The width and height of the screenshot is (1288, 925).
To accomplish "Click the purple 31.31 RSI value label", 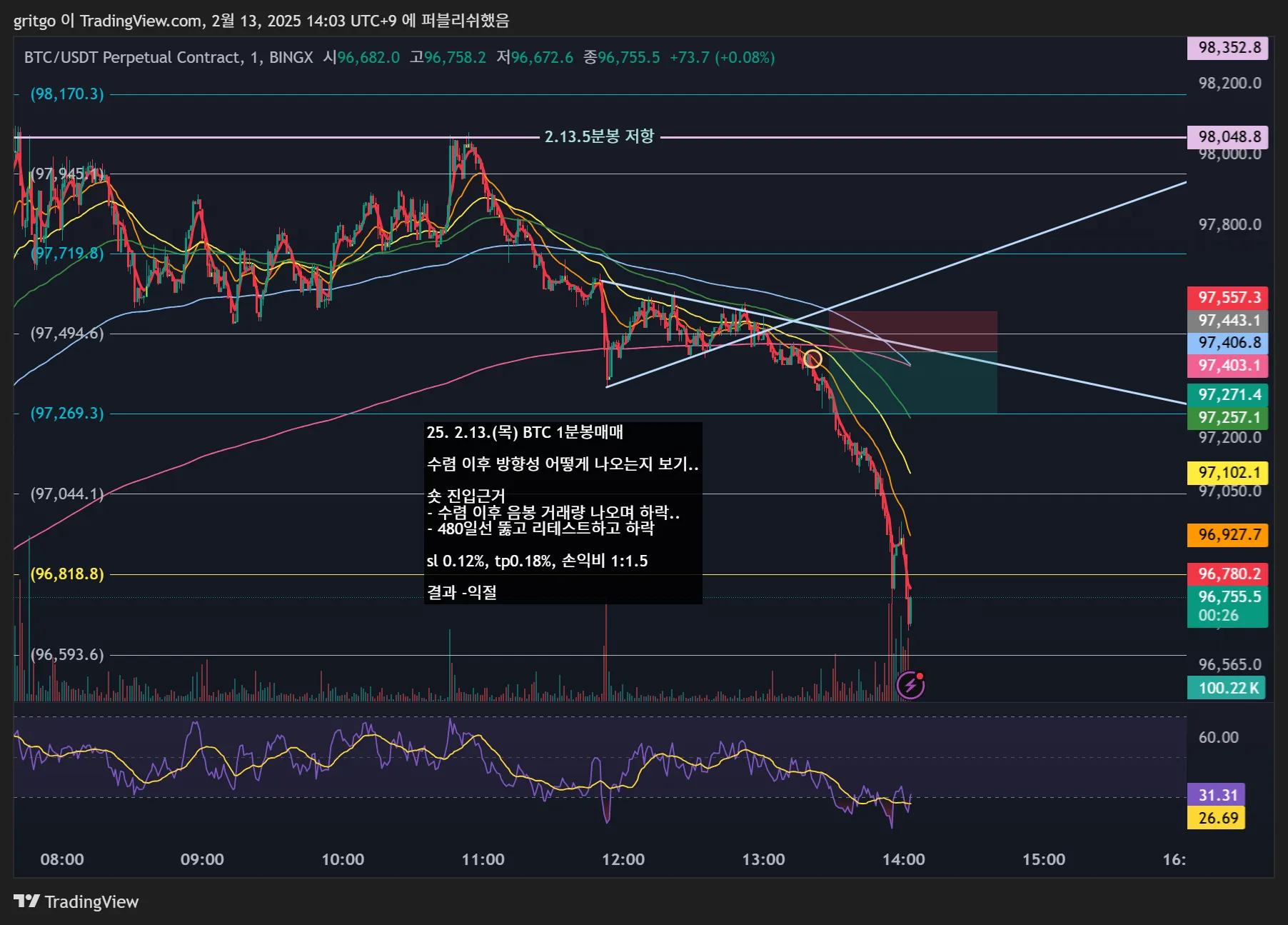I will [x=1216, y=795].
